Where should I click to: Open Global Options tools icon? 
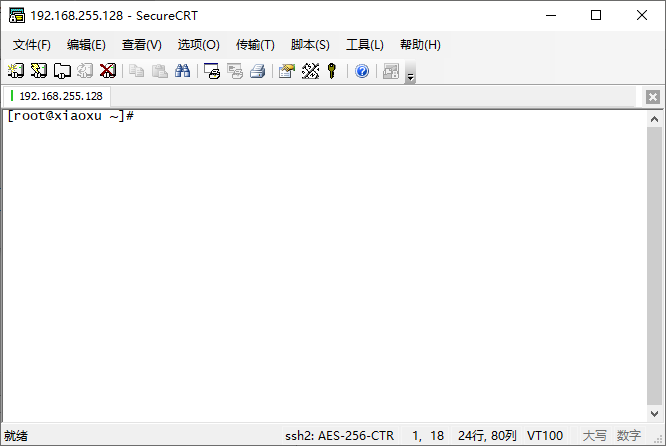[310, 71]
